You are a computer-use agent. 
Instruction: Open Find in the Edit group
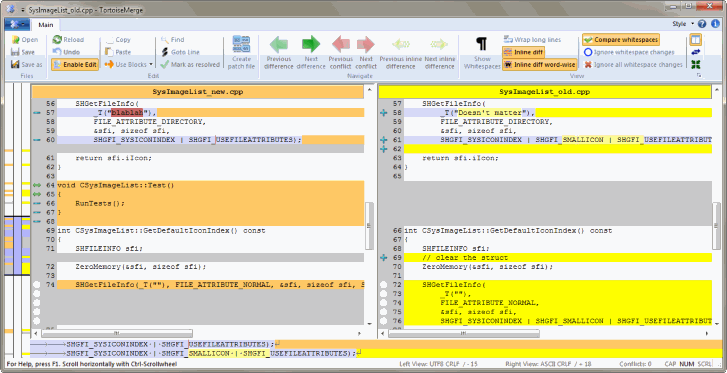click(x=172, y=40)
